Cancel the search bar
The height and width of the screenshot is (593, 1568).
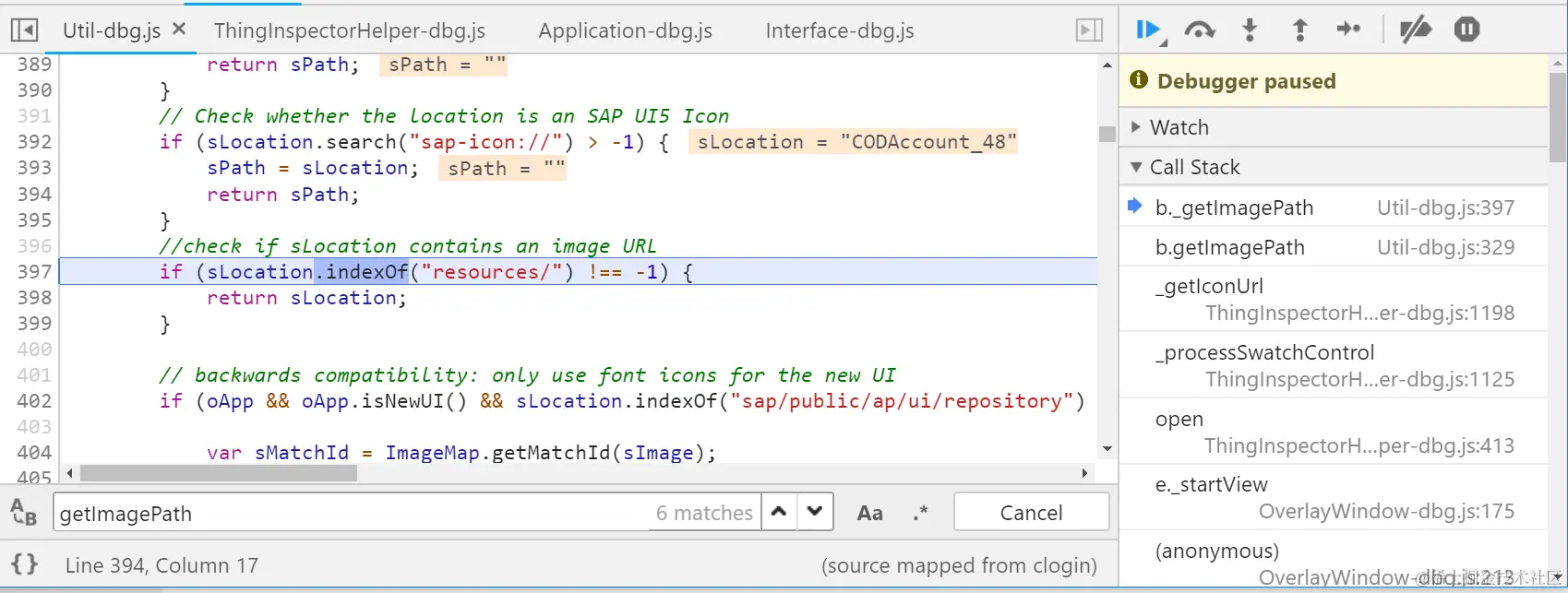point(1031,513)
